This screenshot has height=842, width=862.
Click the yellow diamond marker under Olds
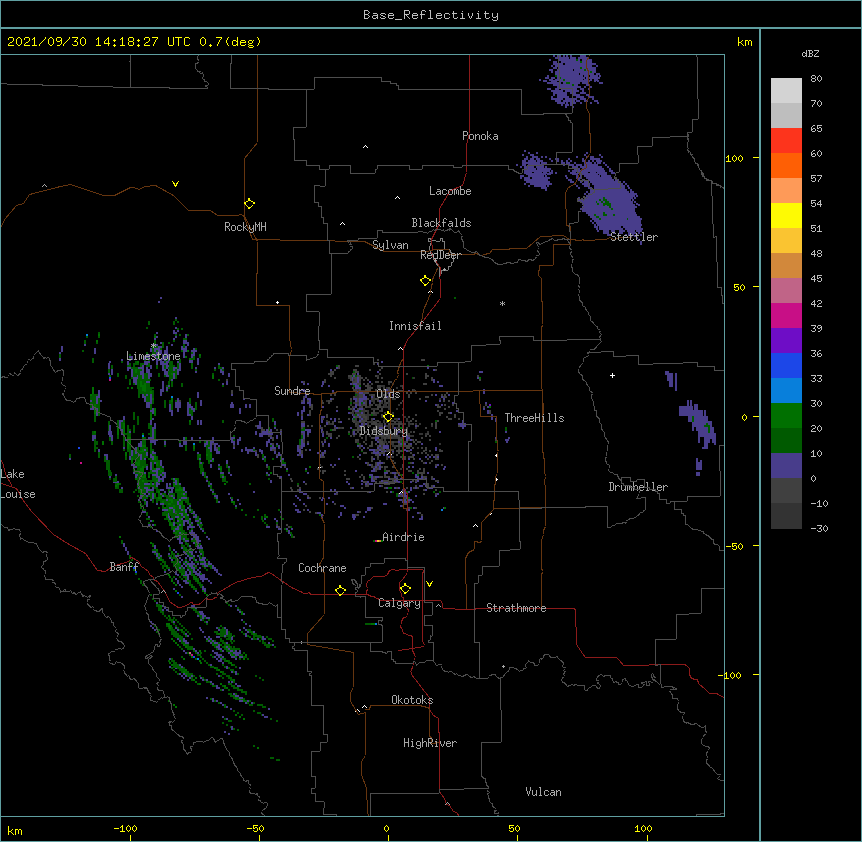(x=388, y=416)
